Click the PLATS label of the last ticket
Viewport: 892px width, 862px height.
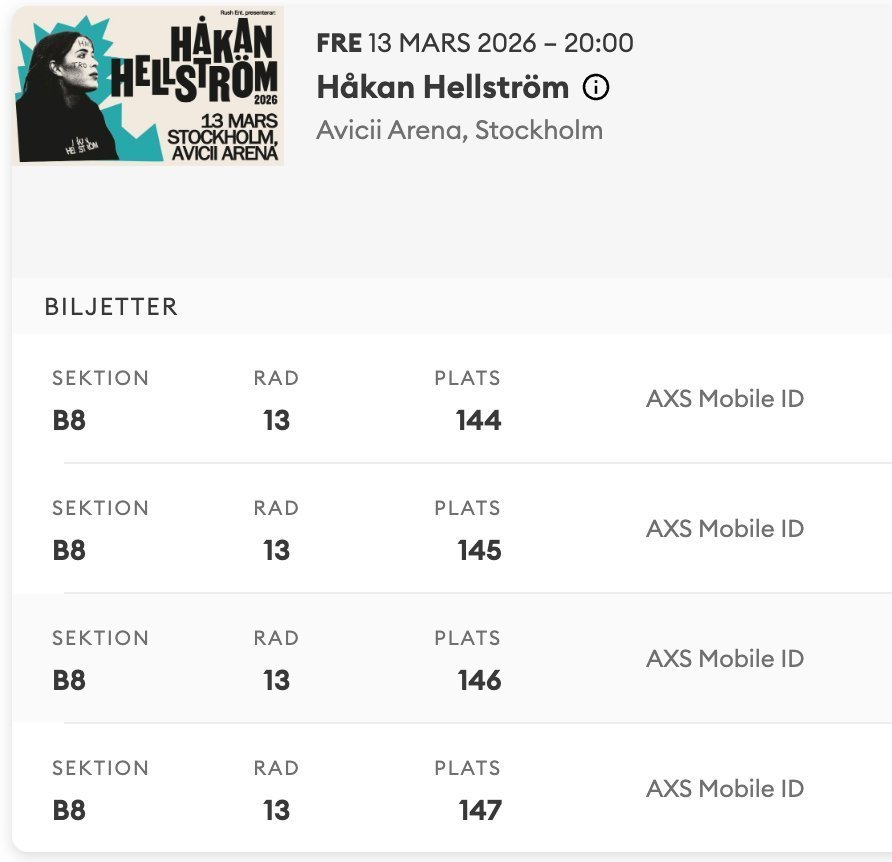pyautogui.click(x=467, y=768)
